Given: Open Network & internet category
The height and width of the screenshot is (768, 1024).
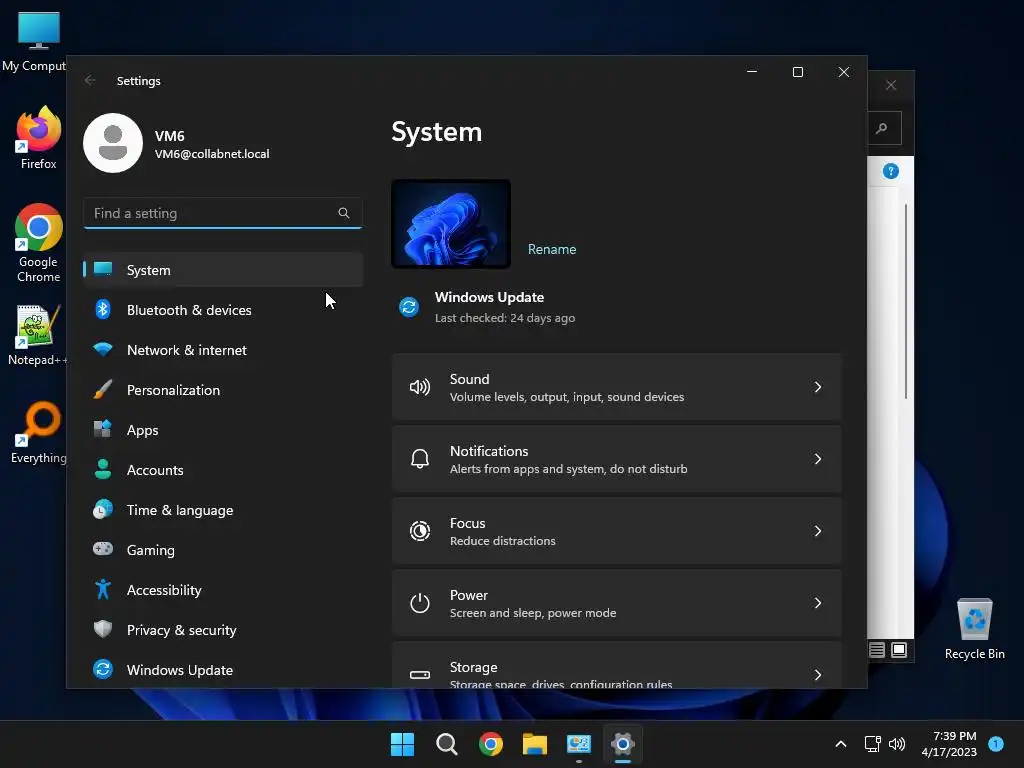Looking at the screenshot, I should point(223,349).
